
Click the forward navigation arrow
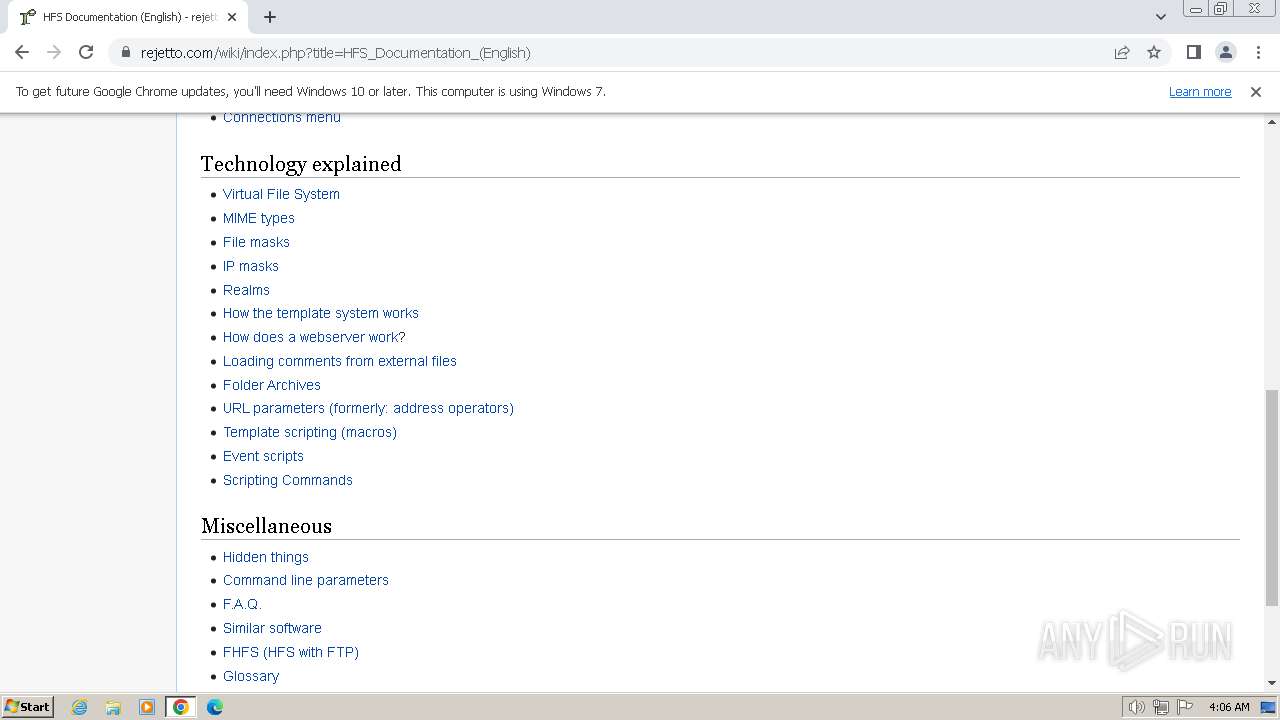[54, 52]
